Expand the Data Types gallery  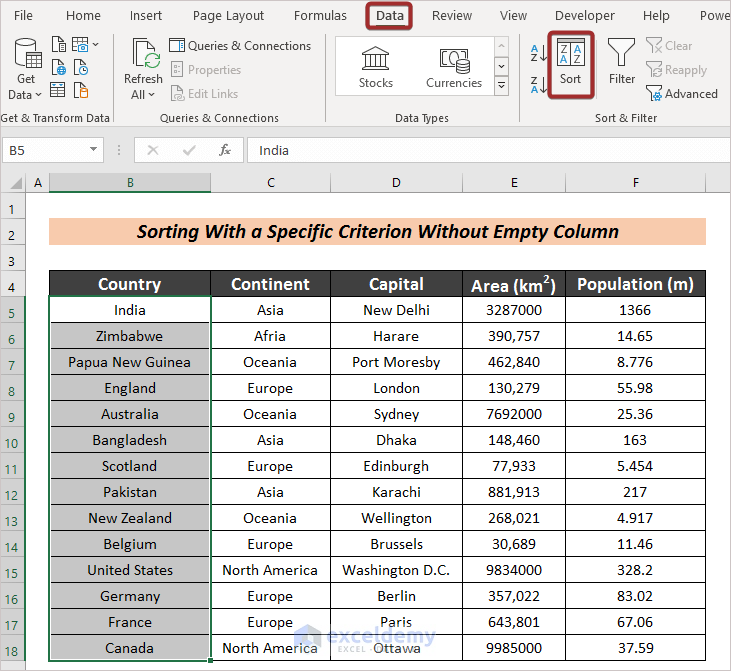(x=502, y=86)
